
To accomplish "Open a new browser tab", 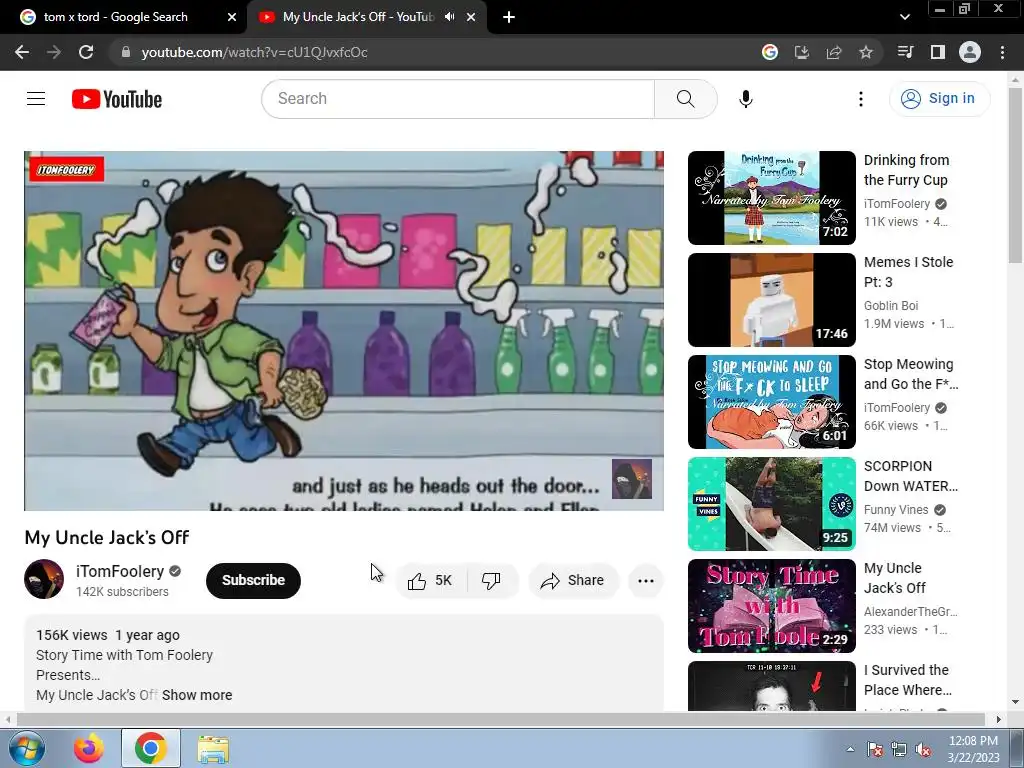I will [x=509, y=17].
